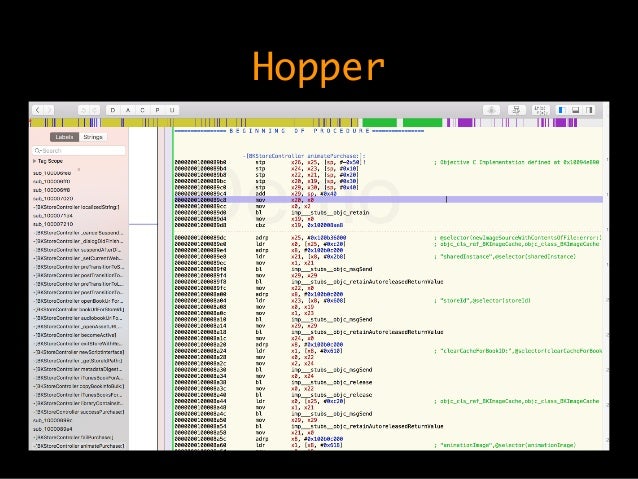Click the newImageSourceWithContentsOfFile selector comment
The width and height of the screenshot is (638, 479).
[x=518, y=238]
